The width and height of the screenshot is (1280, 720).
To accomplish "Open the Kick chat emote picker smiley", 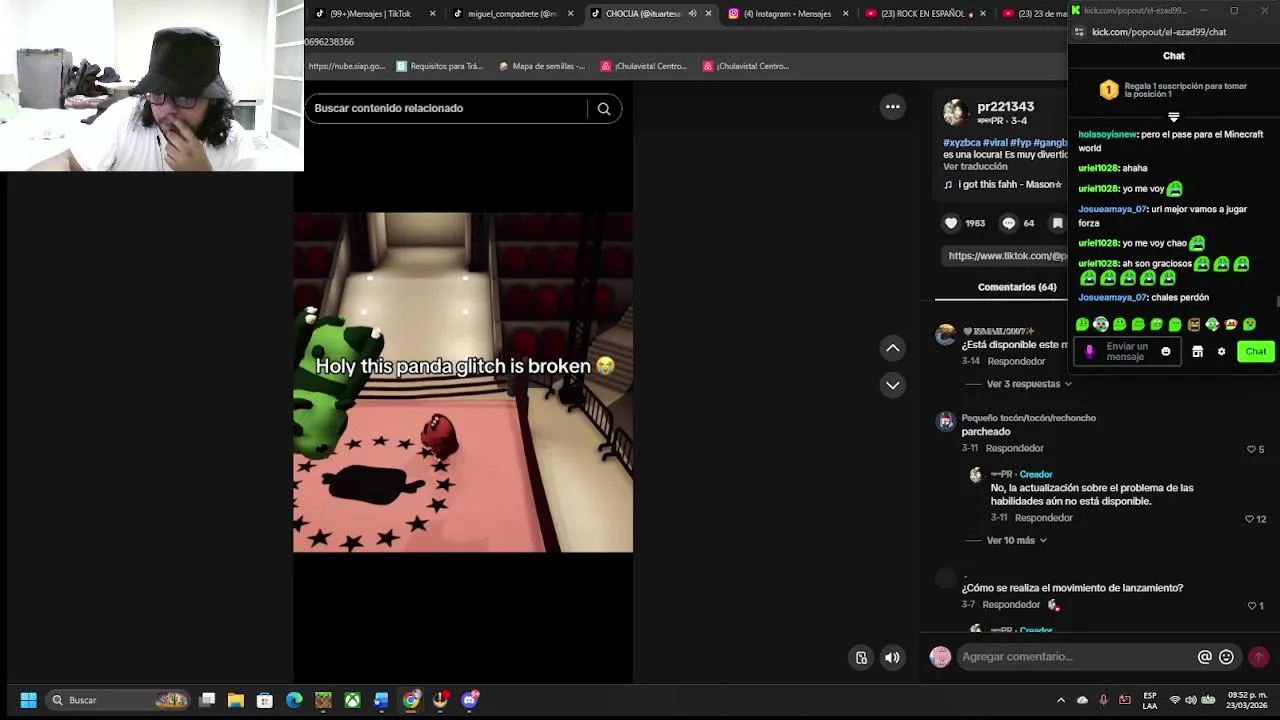I will tap(1165, 352).
